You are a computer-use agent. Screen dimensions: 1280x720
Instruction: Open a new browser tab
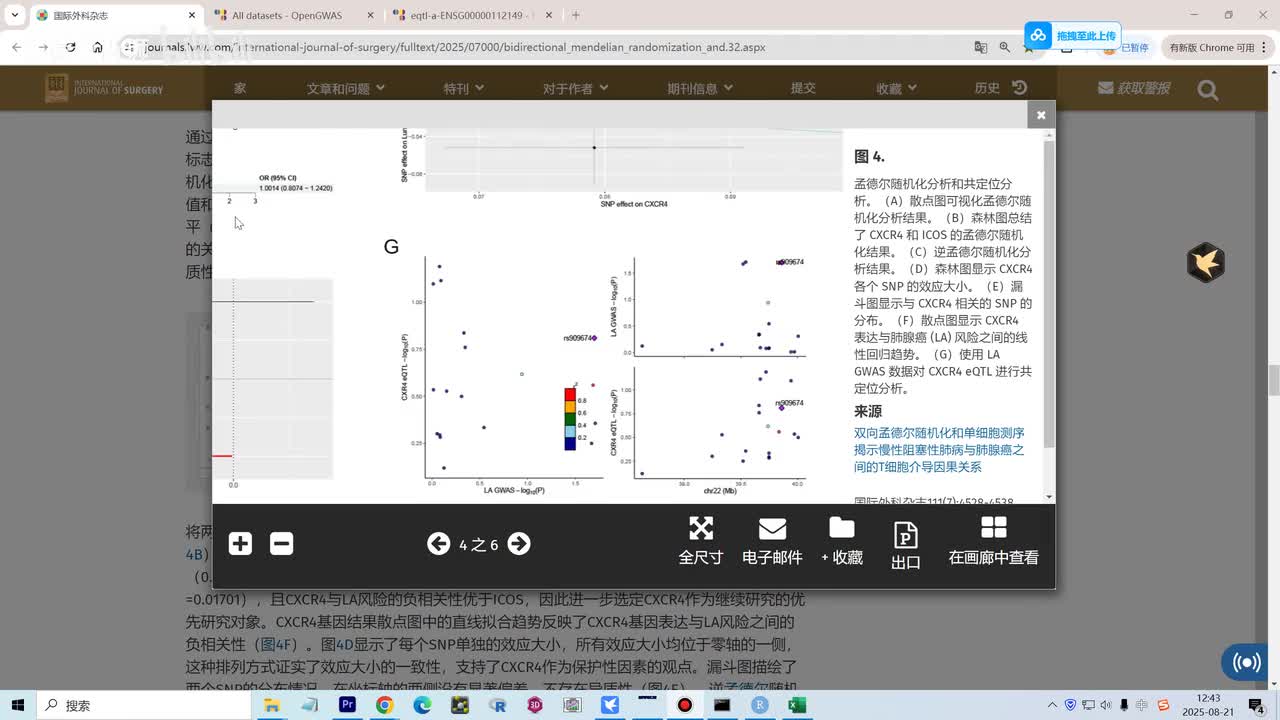(575, 15)
